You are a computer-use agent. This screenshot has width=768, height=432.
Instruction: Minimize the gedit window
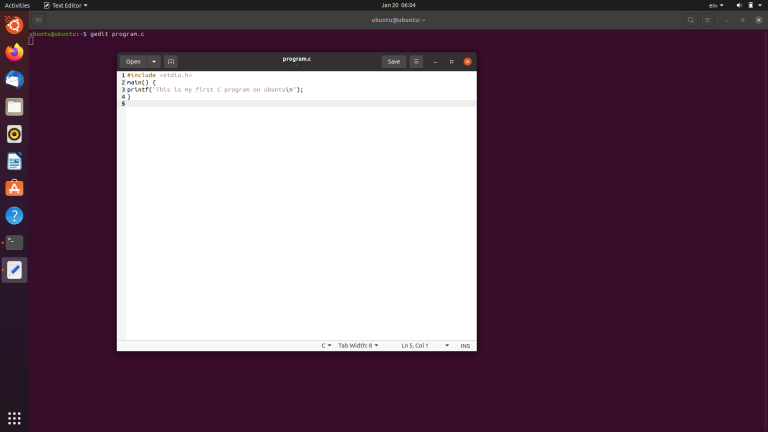coord(435,62)
